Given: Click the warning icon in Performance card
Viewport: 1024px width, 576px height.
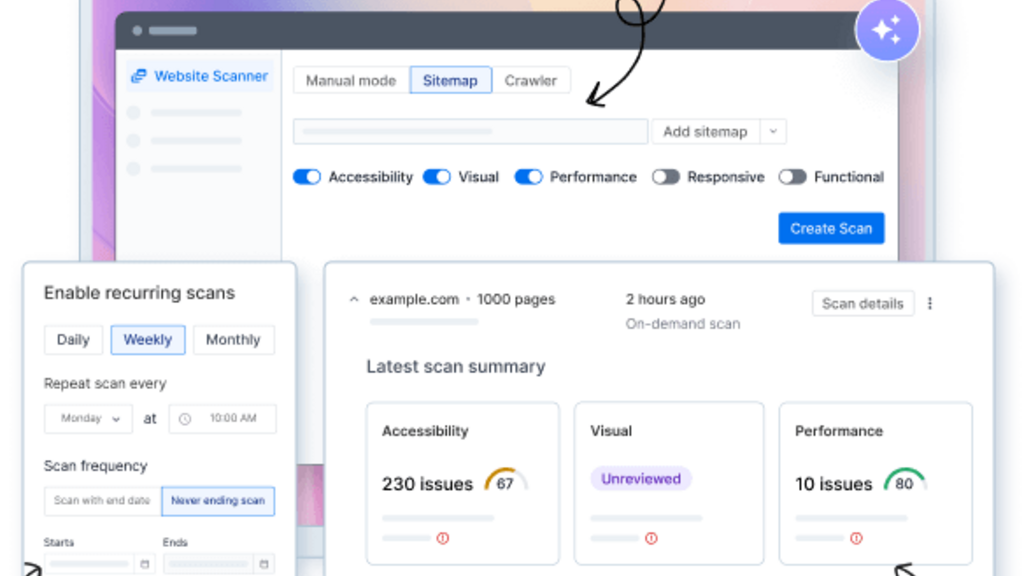Looking at the screenshot, I should coord(856,538).
